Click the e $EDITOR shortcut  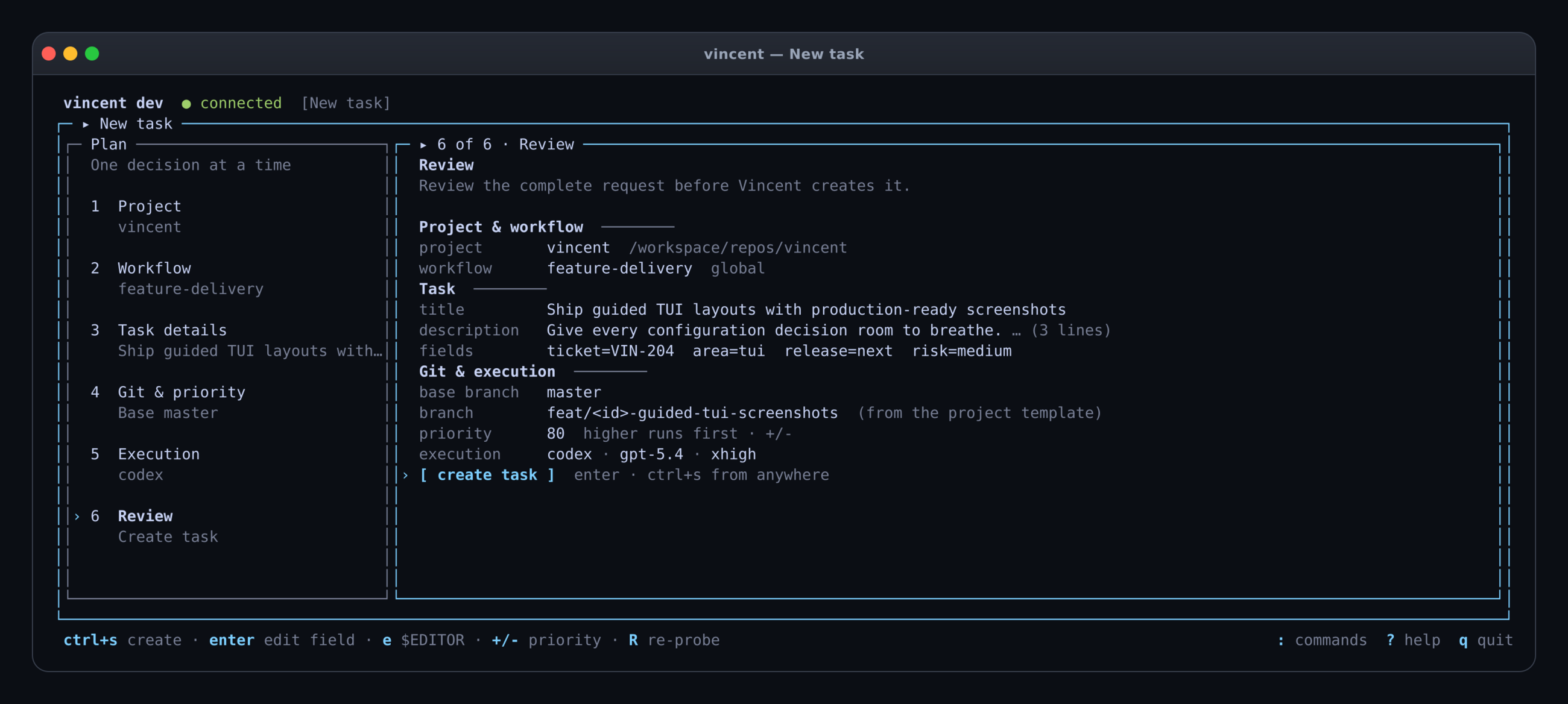pos(423,640)
